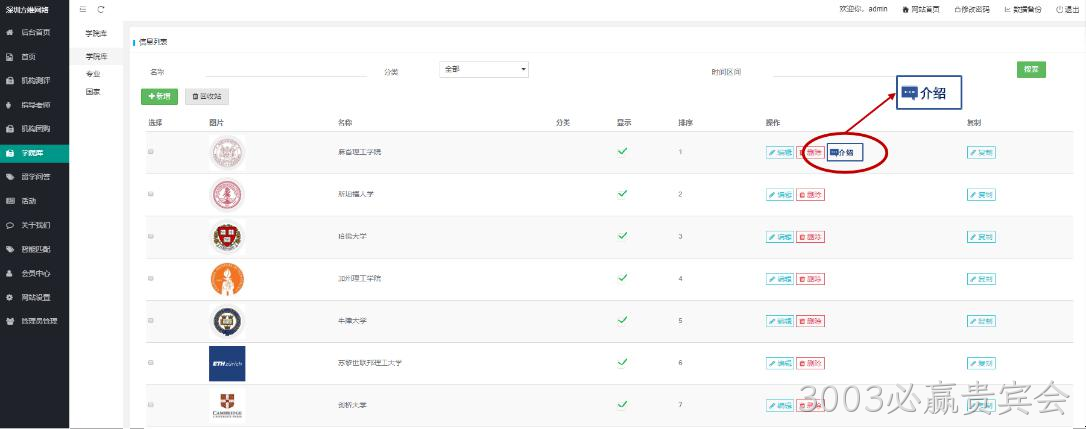The image size is (1086, 429).
Task: Tick the checkbox for the Harvard row
Action: [151, 236]
